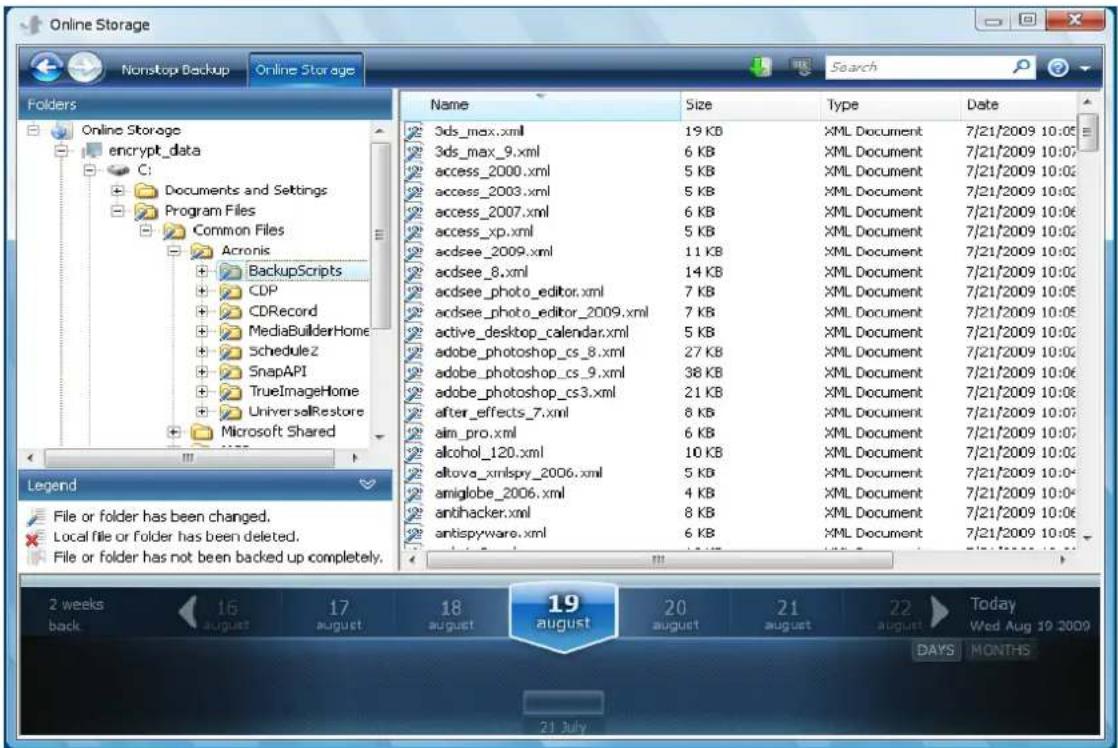Click file icon of antihacker.xml
Image resolution: width=1118 pixels, height=748 pixels.
414,513
